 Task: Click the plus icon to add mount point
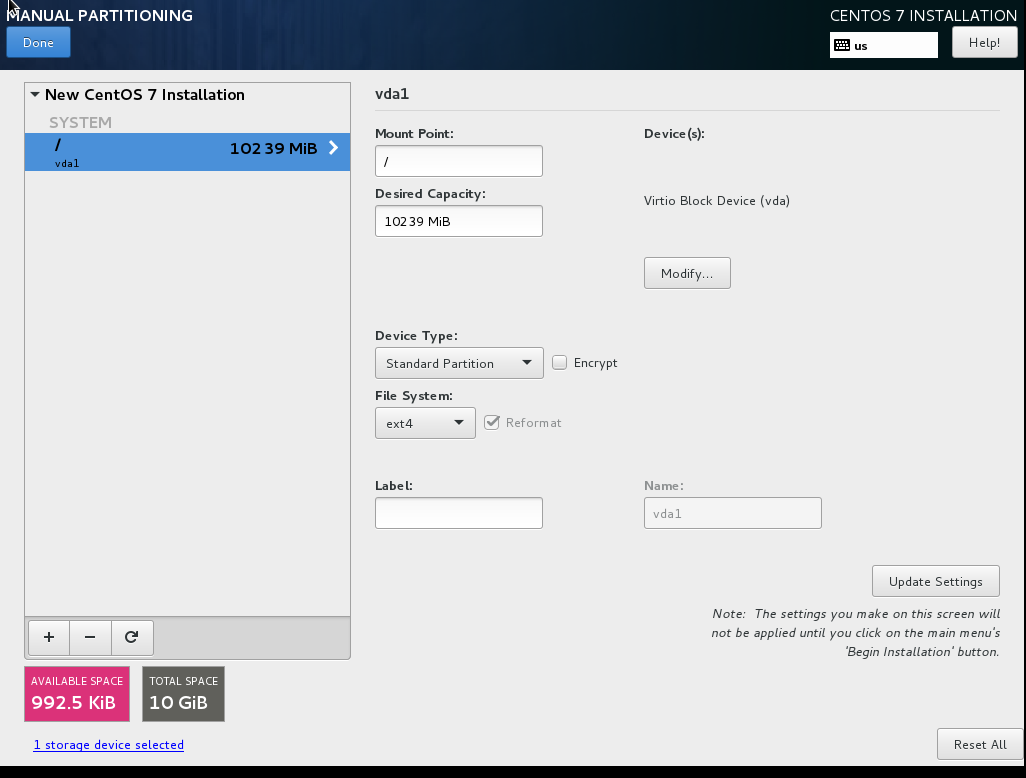49,637
